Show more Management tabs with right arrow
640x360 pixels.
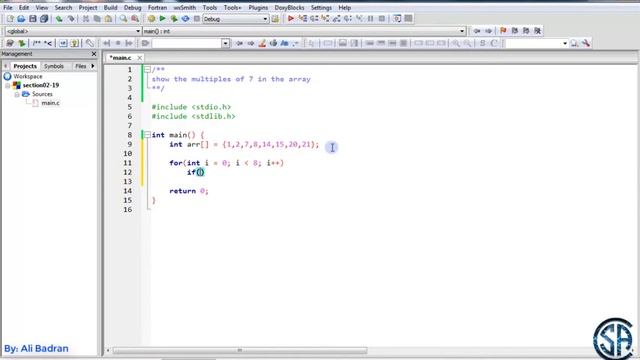click(93, 66)
